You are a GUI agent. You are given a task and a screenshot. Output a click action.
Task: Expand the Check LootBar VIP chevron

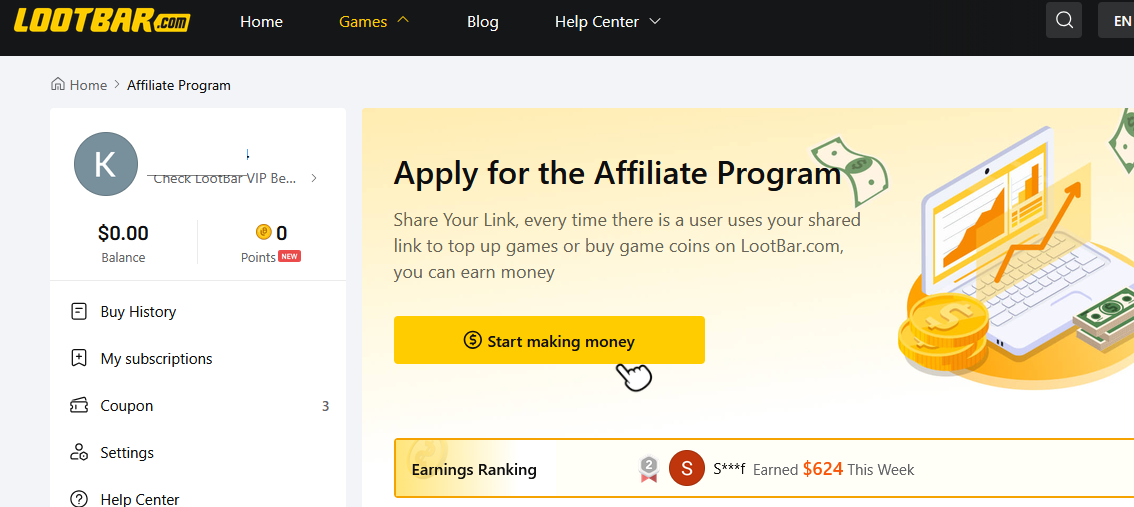(x=313, y=178)
